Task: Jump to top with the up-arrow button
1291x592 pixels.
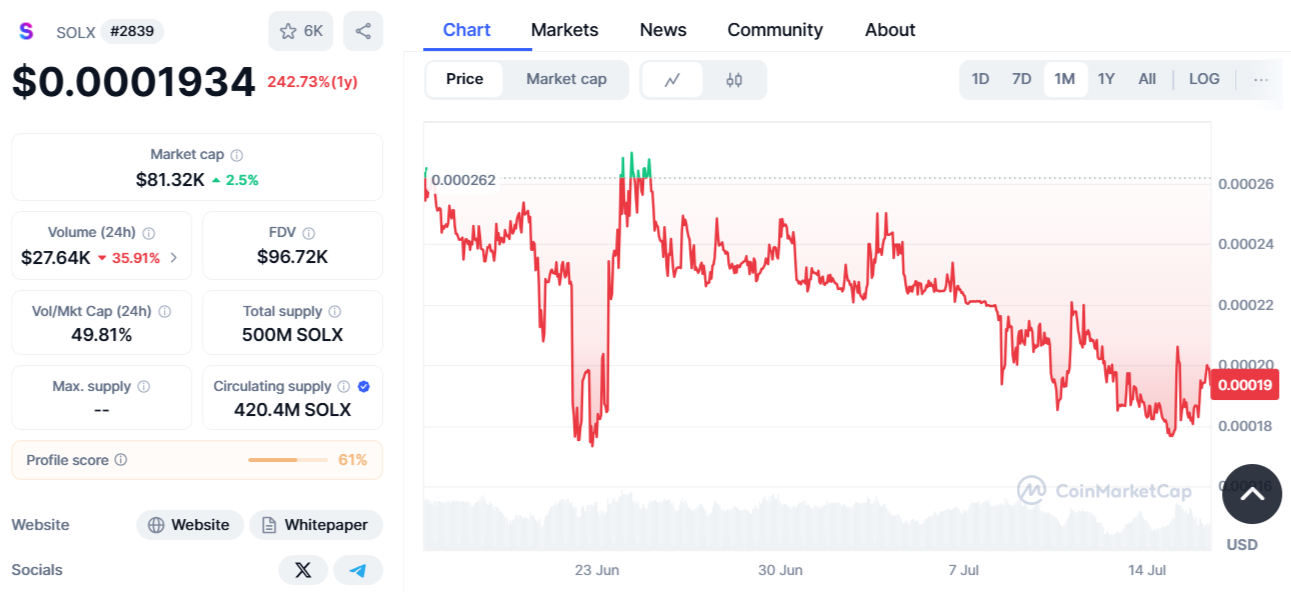Action: pyautogui.click(x=1252, y=494)
